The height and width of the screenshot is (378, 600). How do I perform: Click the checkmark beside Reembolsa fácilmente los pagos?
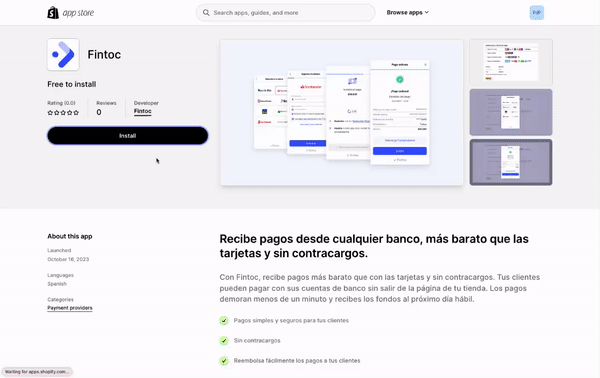tap(224, 361)
